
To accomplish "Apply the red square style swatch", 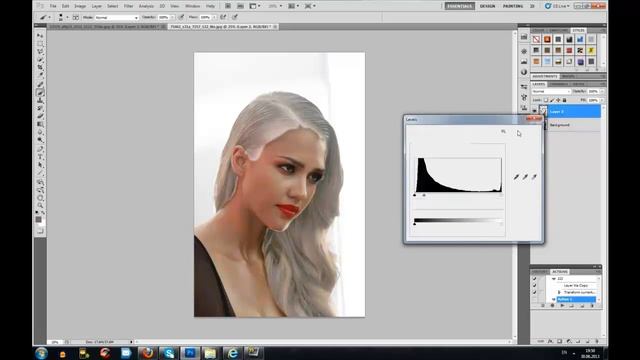I will click(569, 50).
